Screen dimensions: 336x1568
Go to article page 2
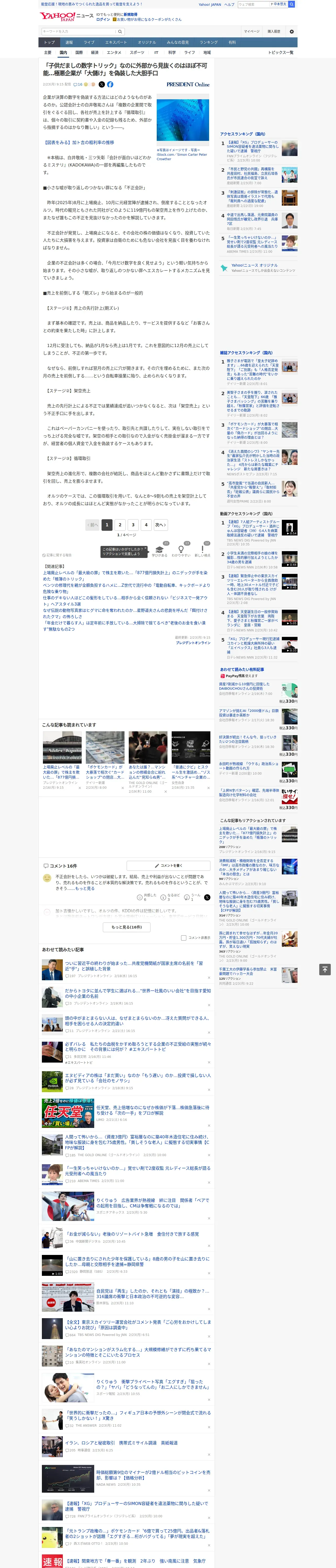pos(120,525)
